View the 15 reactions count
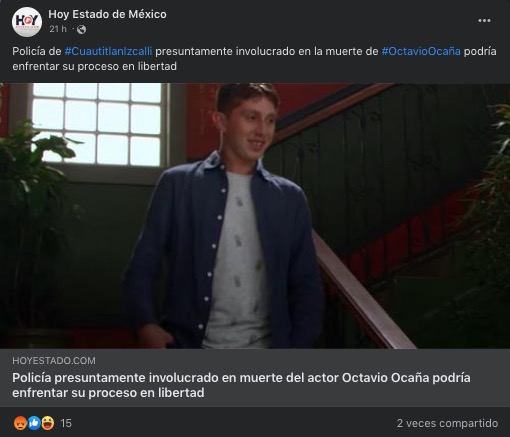 pyautogui.click(x=66, y=423)
